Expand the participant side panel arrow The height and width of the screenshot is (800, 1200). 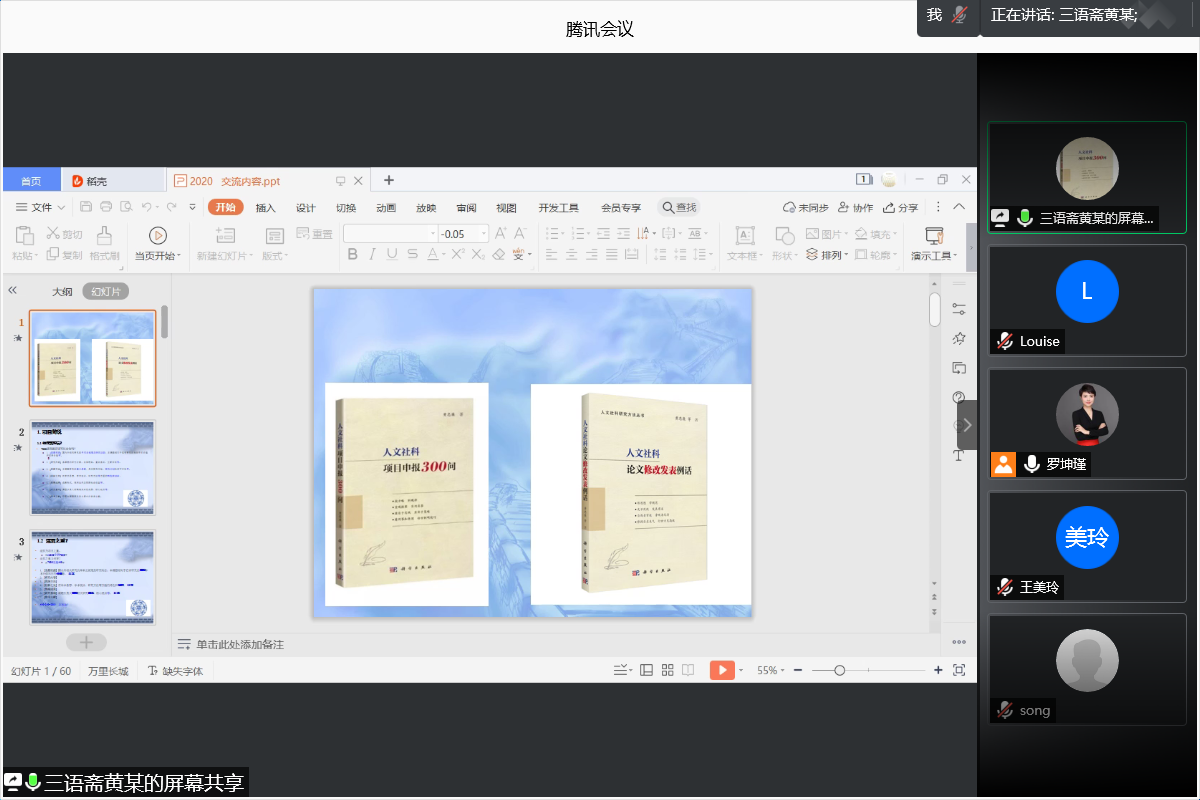pyautogui.click(x=966, y=425)
